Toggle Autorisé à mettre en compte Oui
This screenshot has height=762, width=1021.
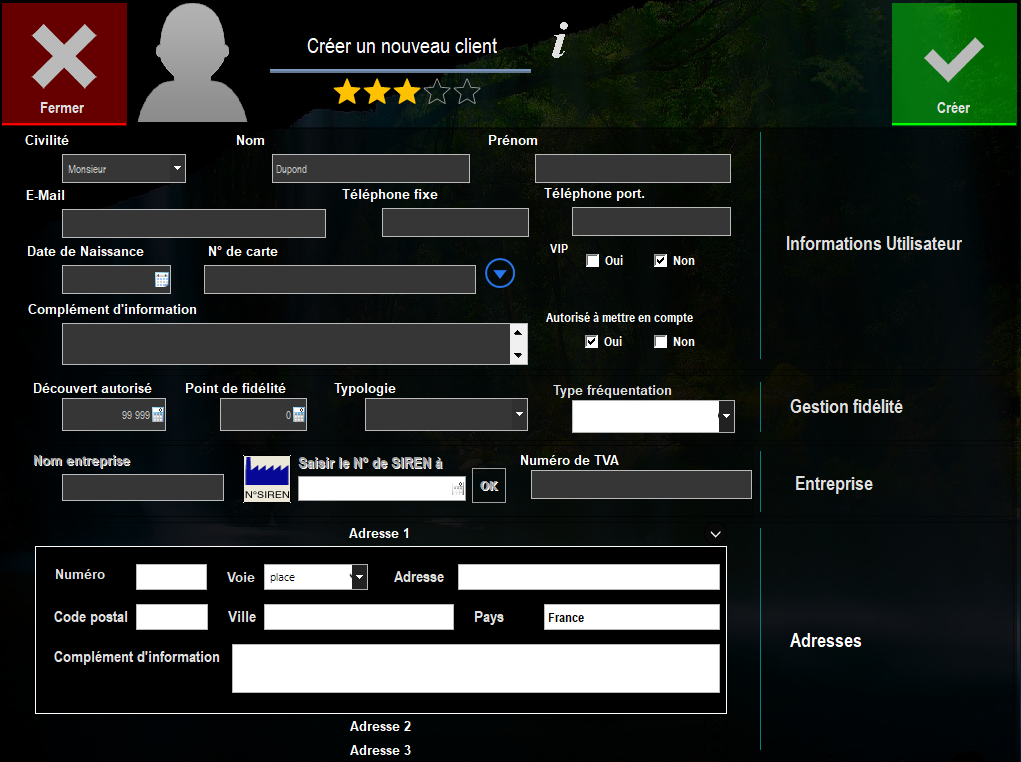pos(591,342)
